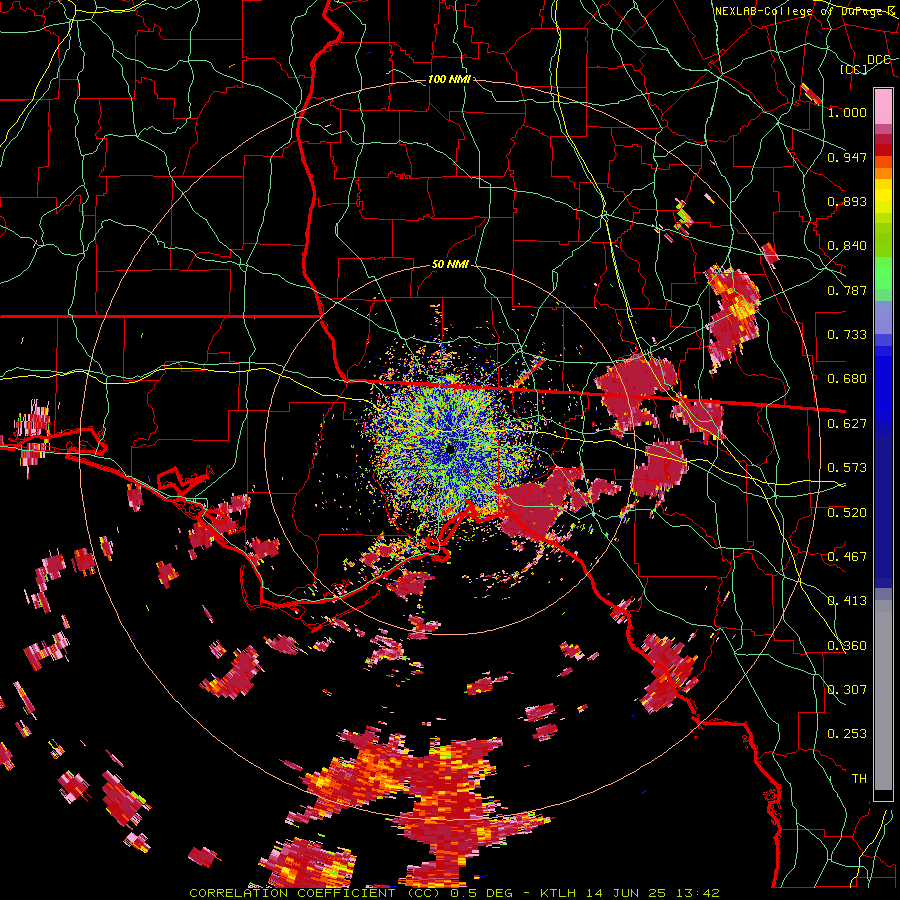
Task: Click the KTLH radar site center dot
Action: [x=450, y=449]
